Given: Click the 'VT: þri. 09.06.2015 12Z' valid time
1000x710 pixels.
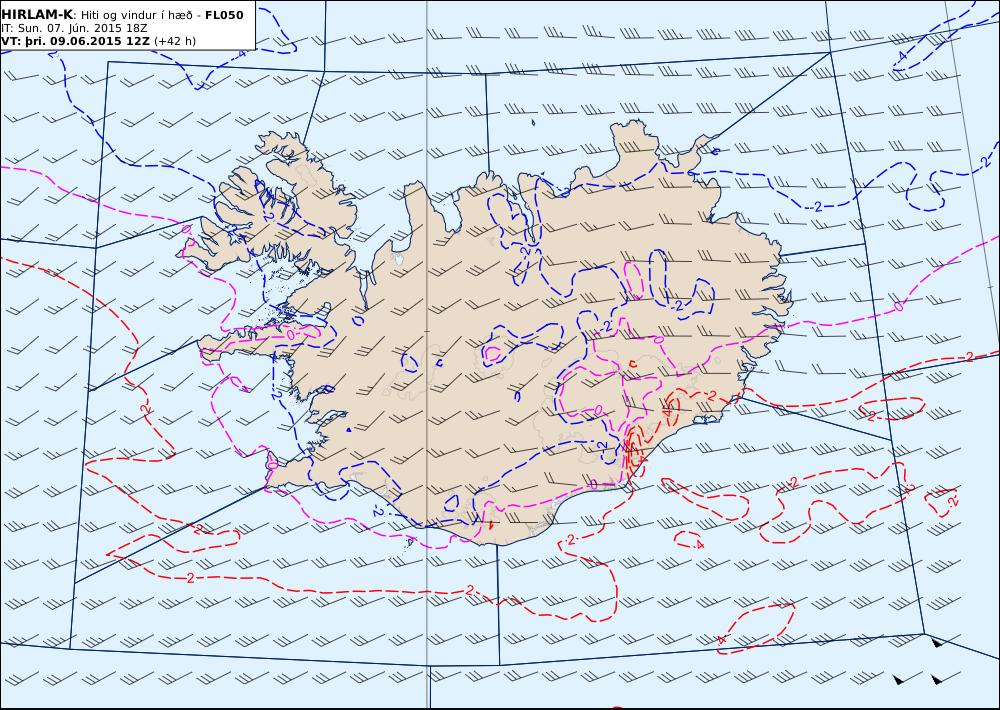Looking at the screenshot, I should (x=76, y=41).
